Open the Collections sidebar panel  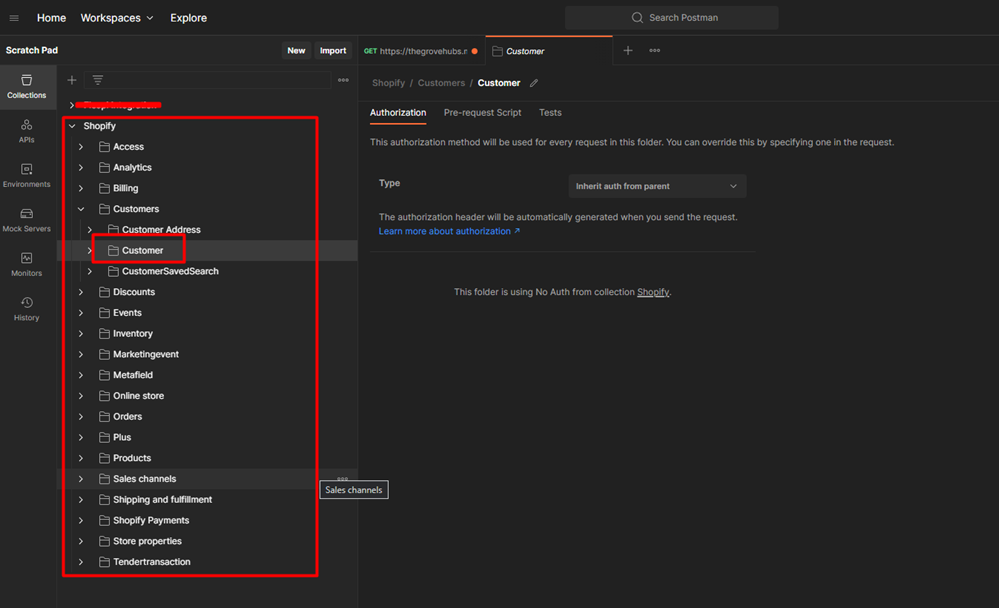[27, 87]
